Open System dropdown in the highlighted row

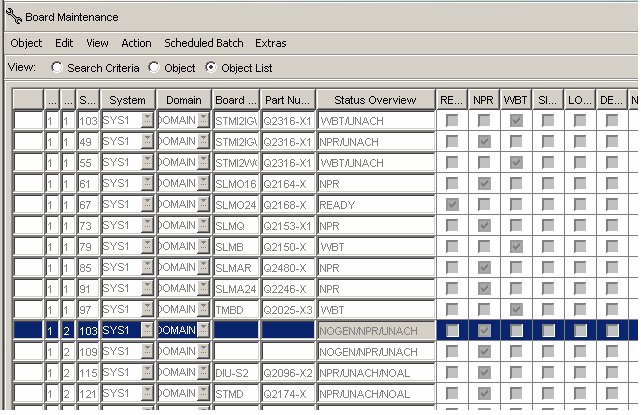tap(147, 330)
